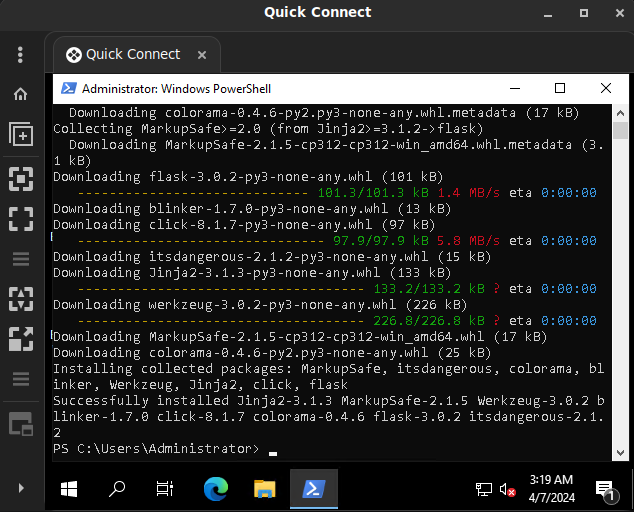634x512 pixels.
Task: Click the fit-to-window focus icon in sidebar
Action: click(21, 179)
